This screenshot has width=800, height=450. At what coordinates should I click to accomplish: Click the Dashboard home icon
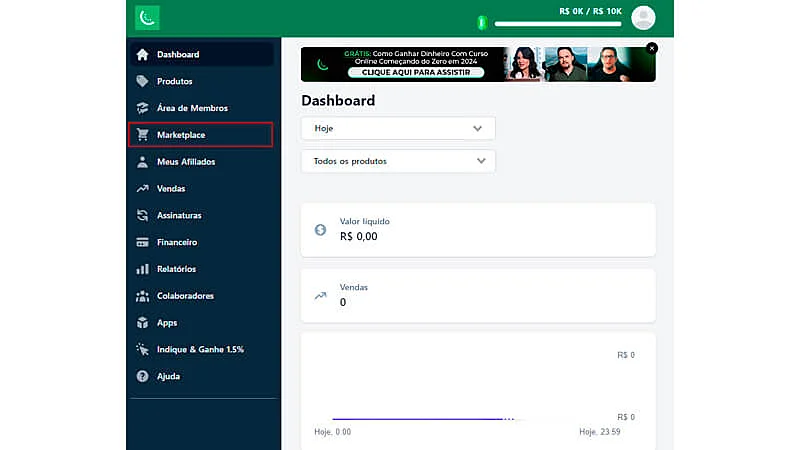[x=142, y=54]
